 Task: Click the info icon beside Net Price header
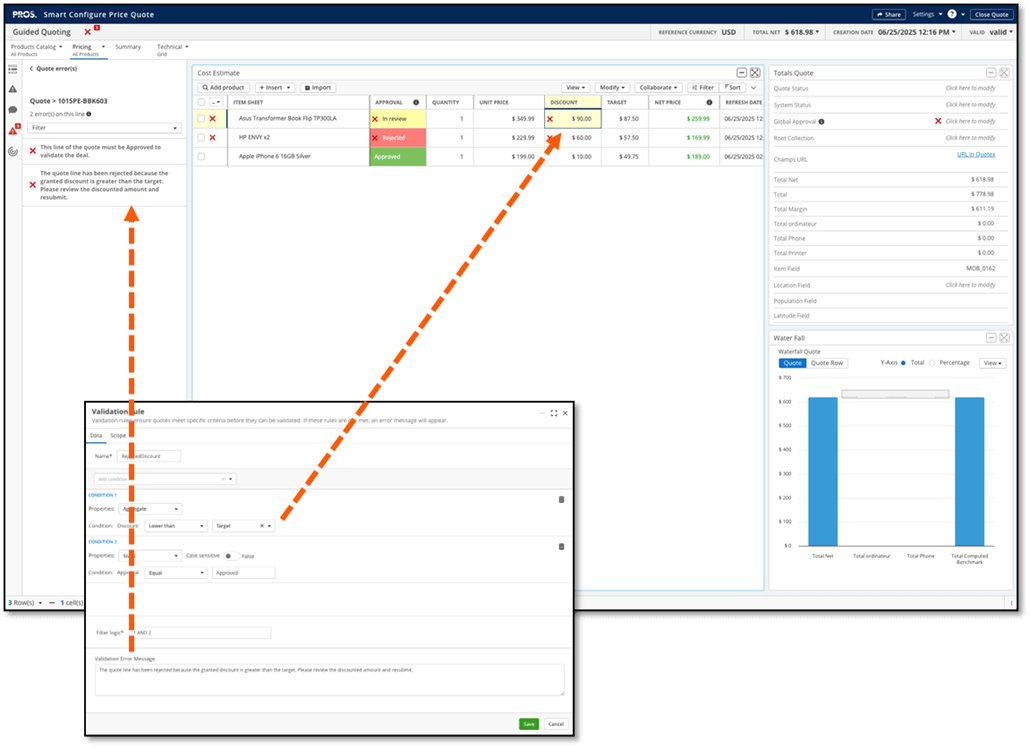pos(709,102)
